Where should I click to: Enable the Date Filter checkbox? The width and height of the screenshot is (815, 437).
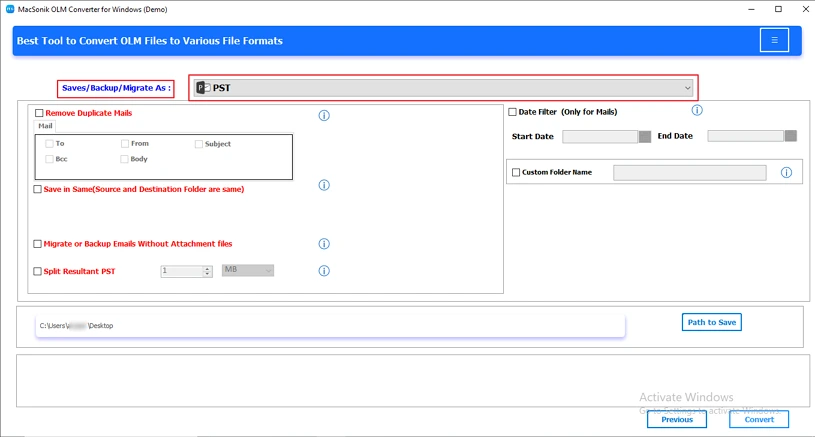pos(512,112)
